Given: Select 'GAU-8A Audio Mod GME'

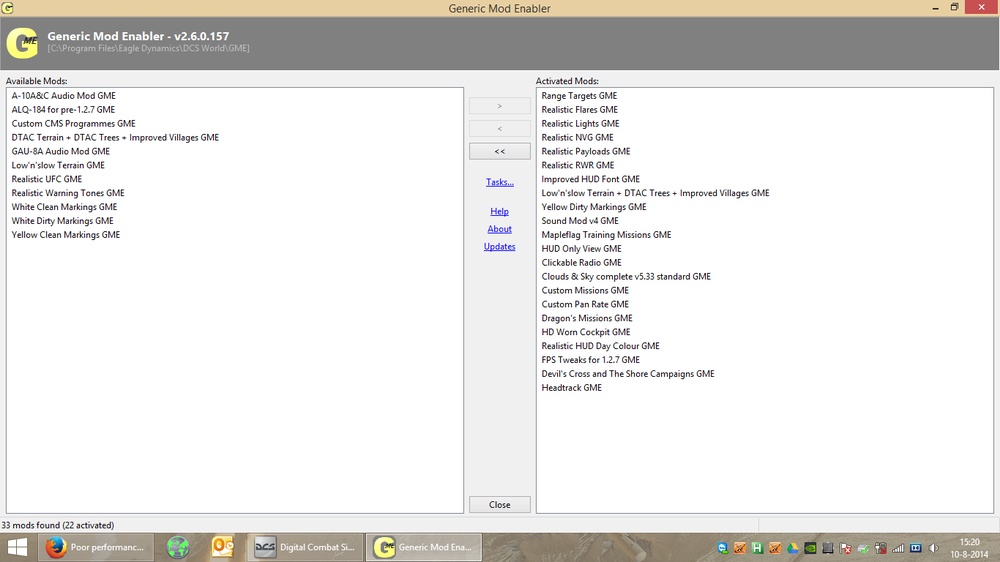Looking at the screenshot, I should tap(61, 152).
